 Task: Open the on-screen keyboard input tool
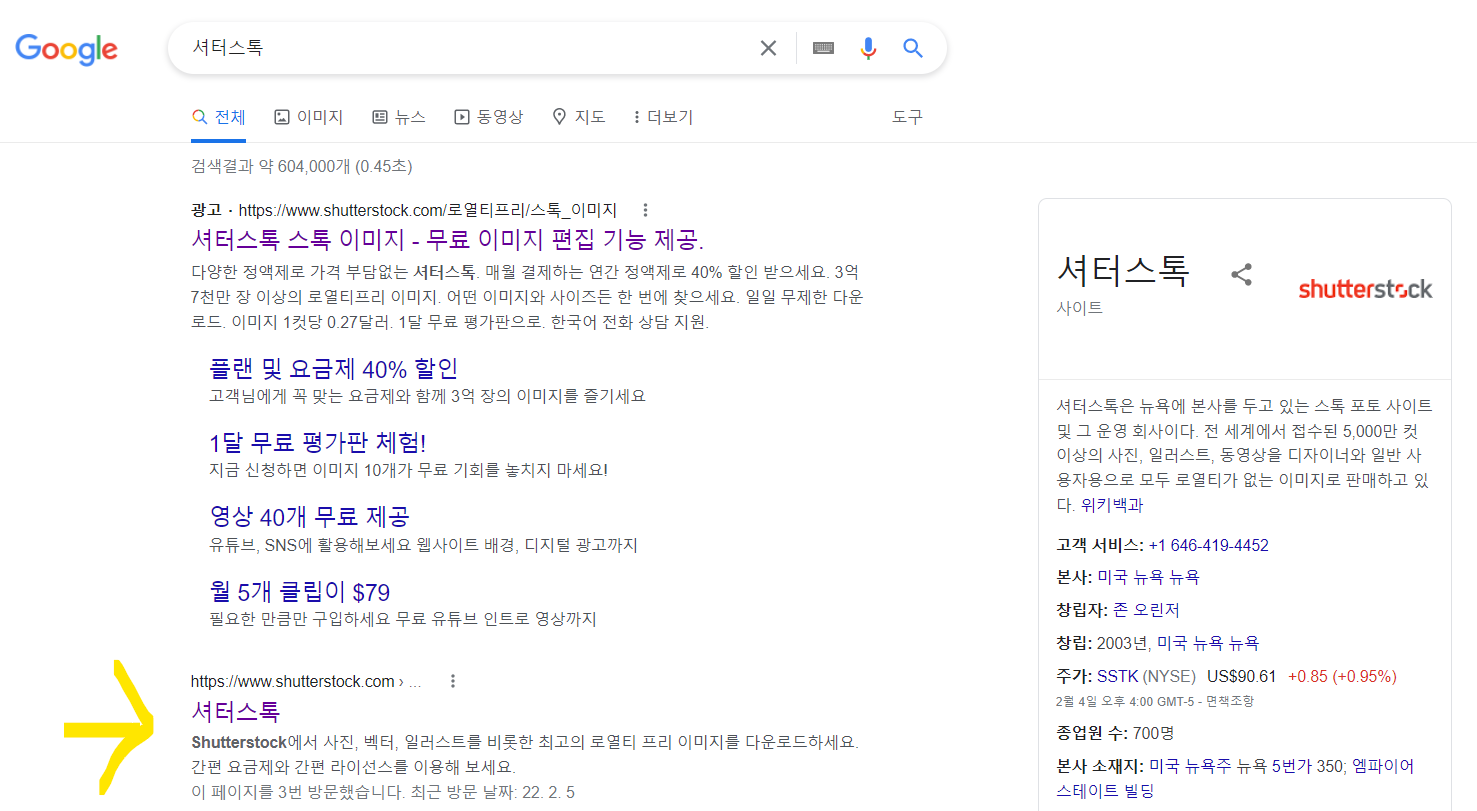tap(823, 48)
